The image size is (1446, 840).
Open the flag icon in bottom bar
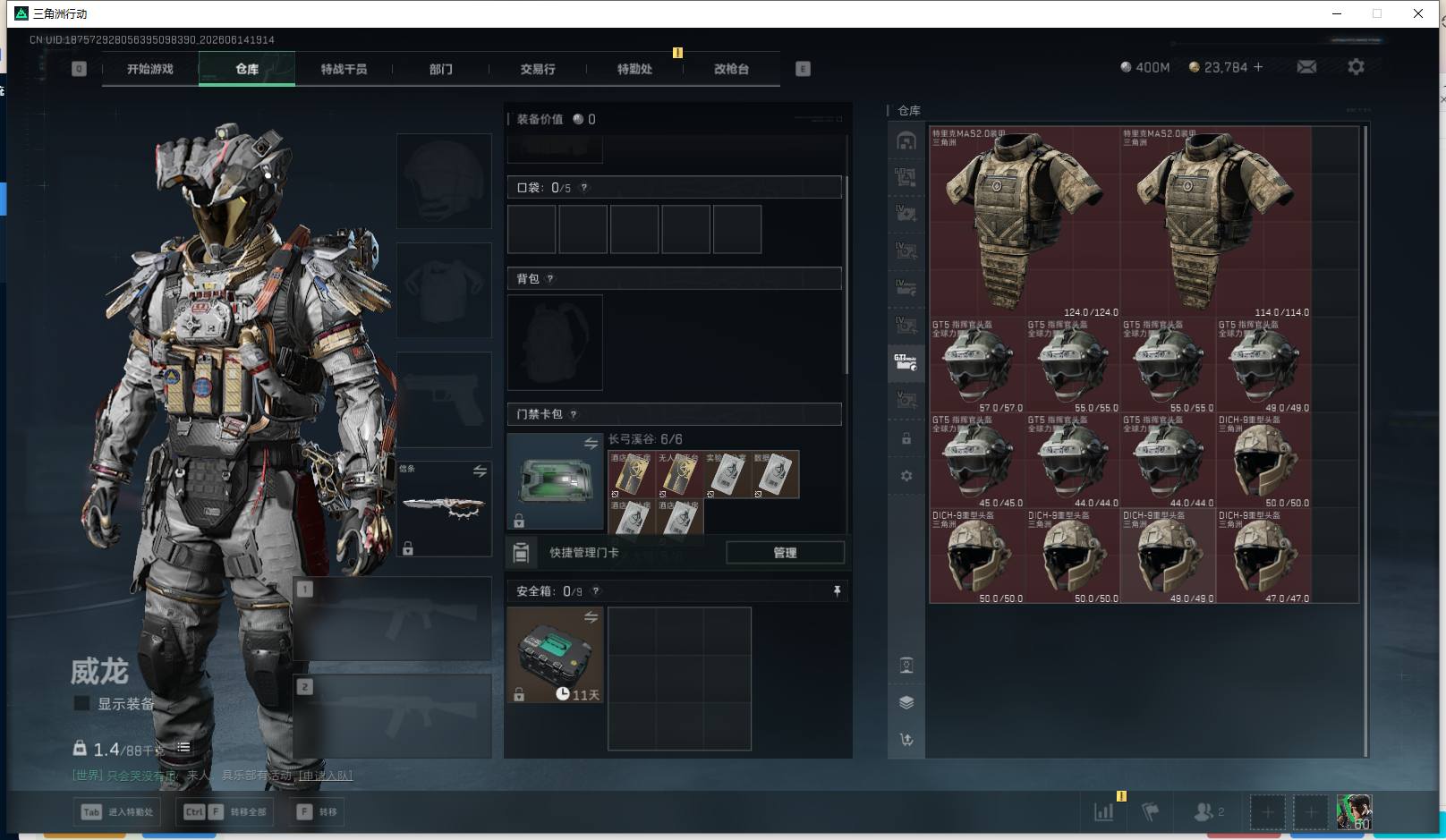[1151, 811]
